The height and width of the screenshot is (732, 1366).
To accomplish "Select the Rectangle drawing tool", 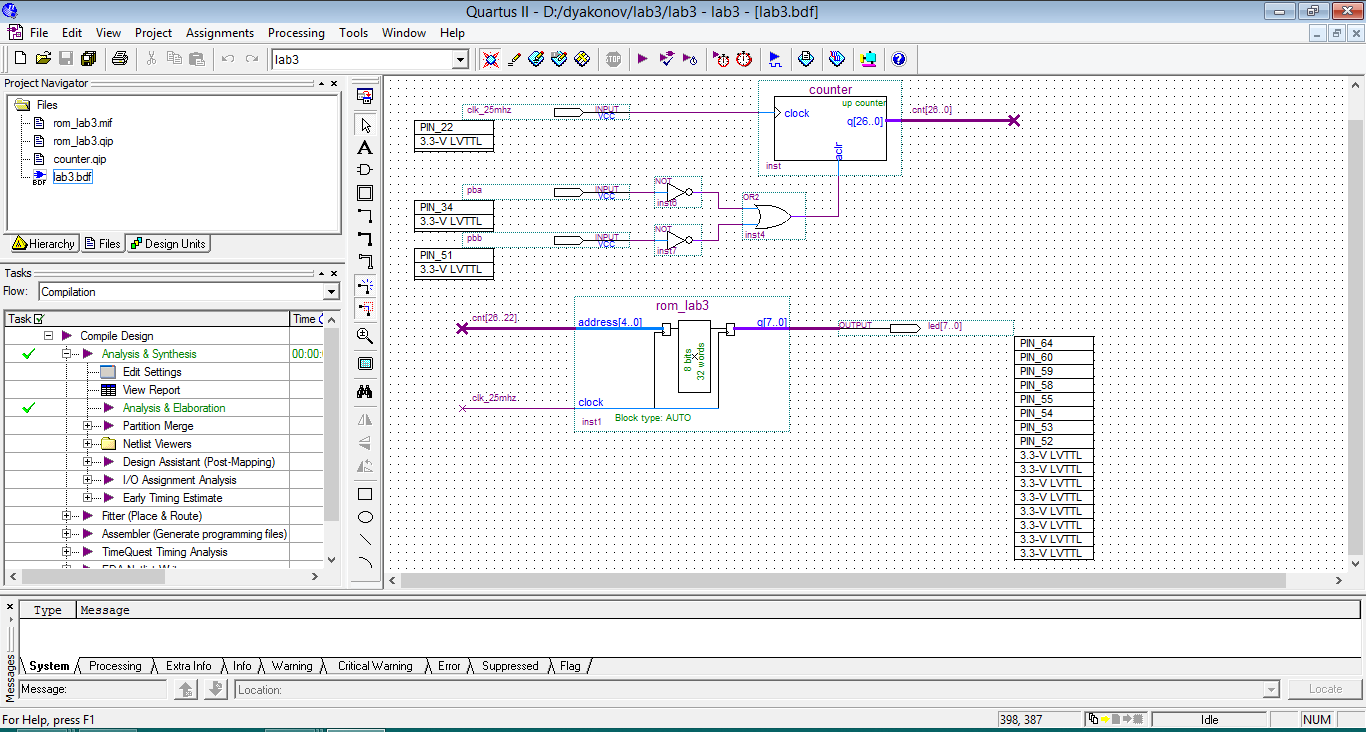I will 365,494.
